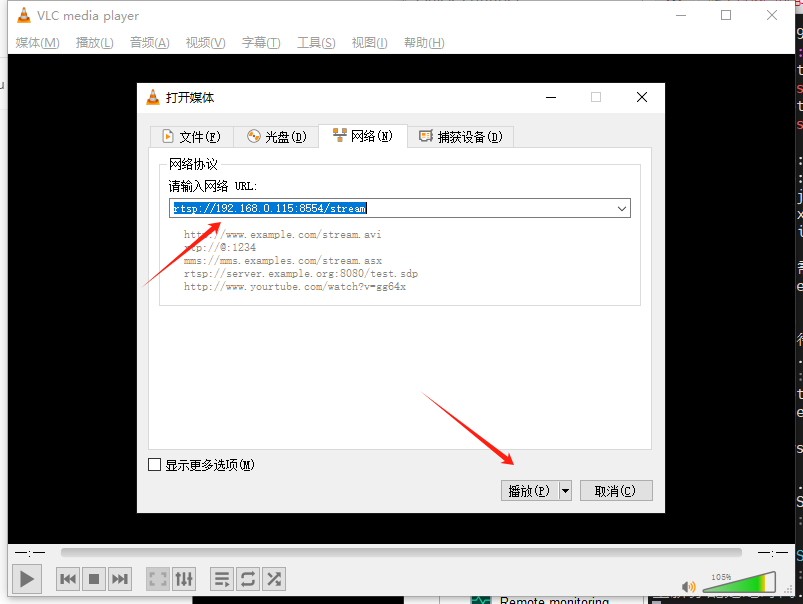803x604 pixels.
Task: Click the 播放 button in dialog
Action: click(528, 490)
